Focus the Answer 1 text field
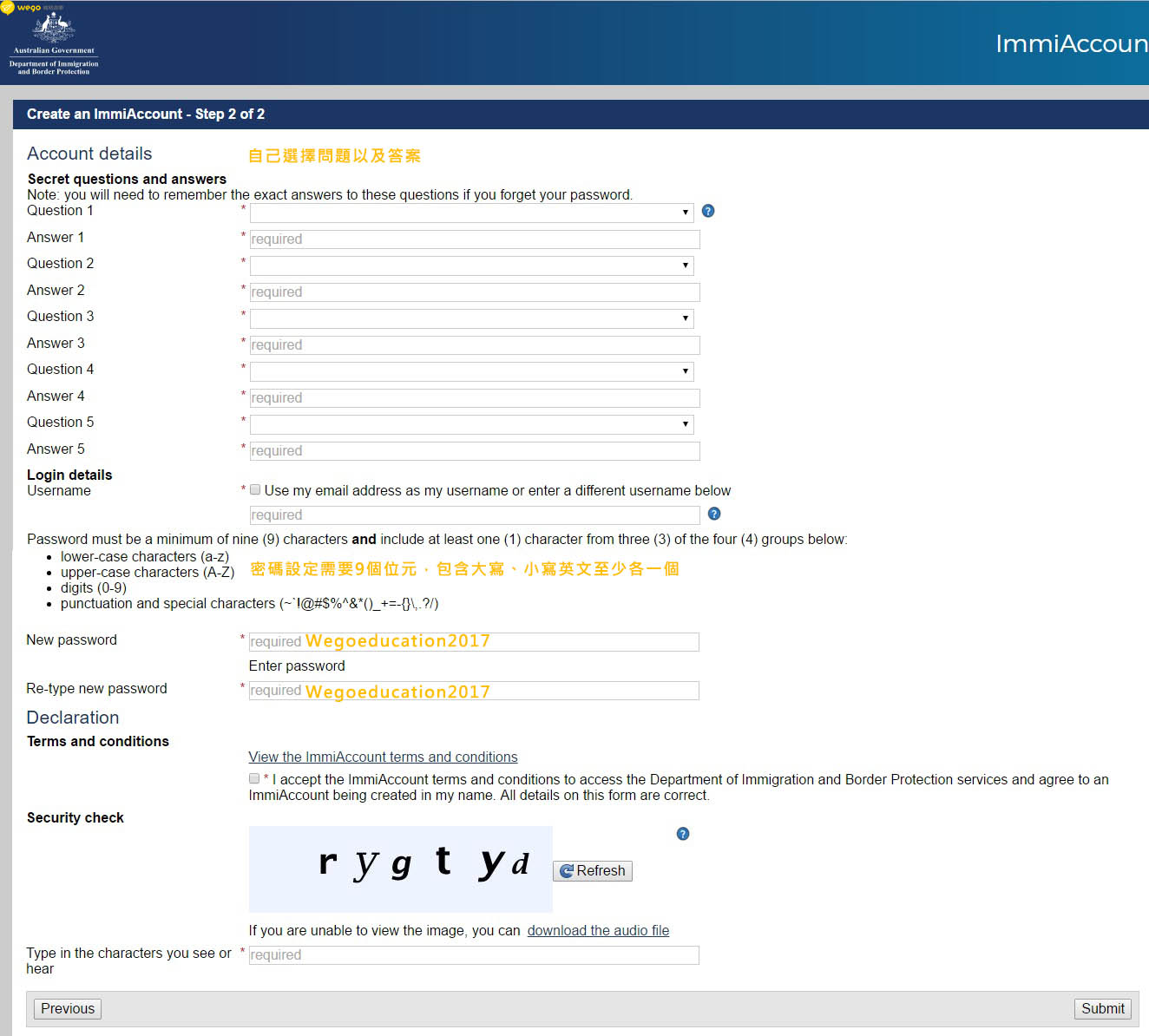The width and height of the screenshot is (1149, 1036). tap(475, 239)
